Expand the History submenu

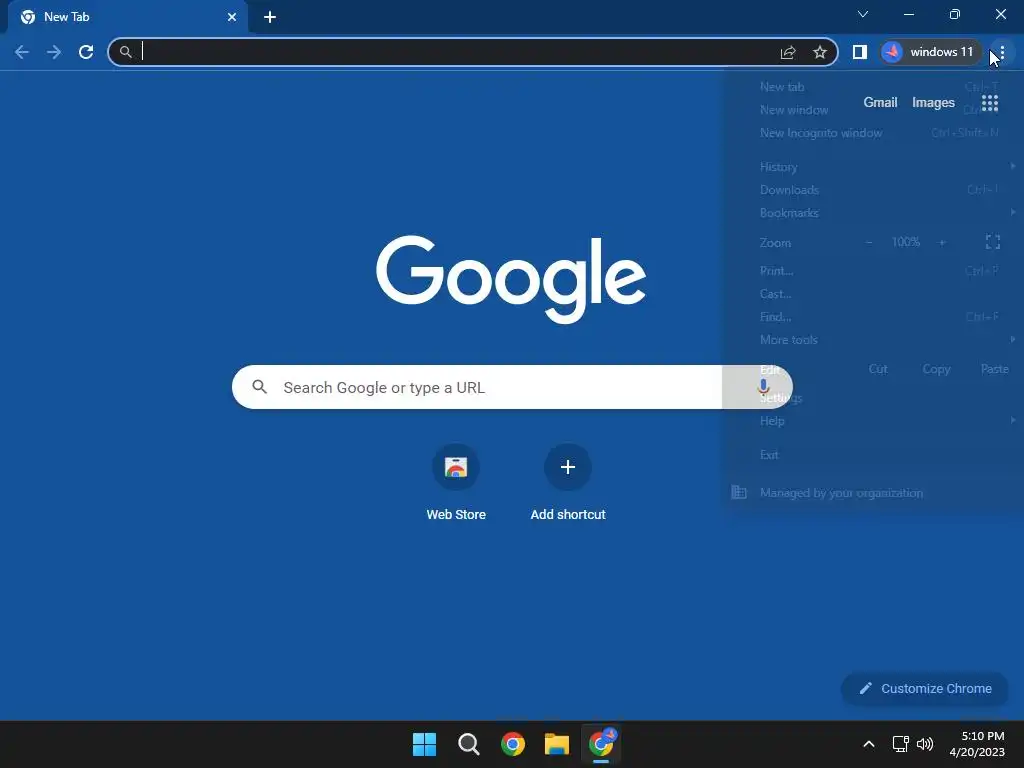click(872, 167)
